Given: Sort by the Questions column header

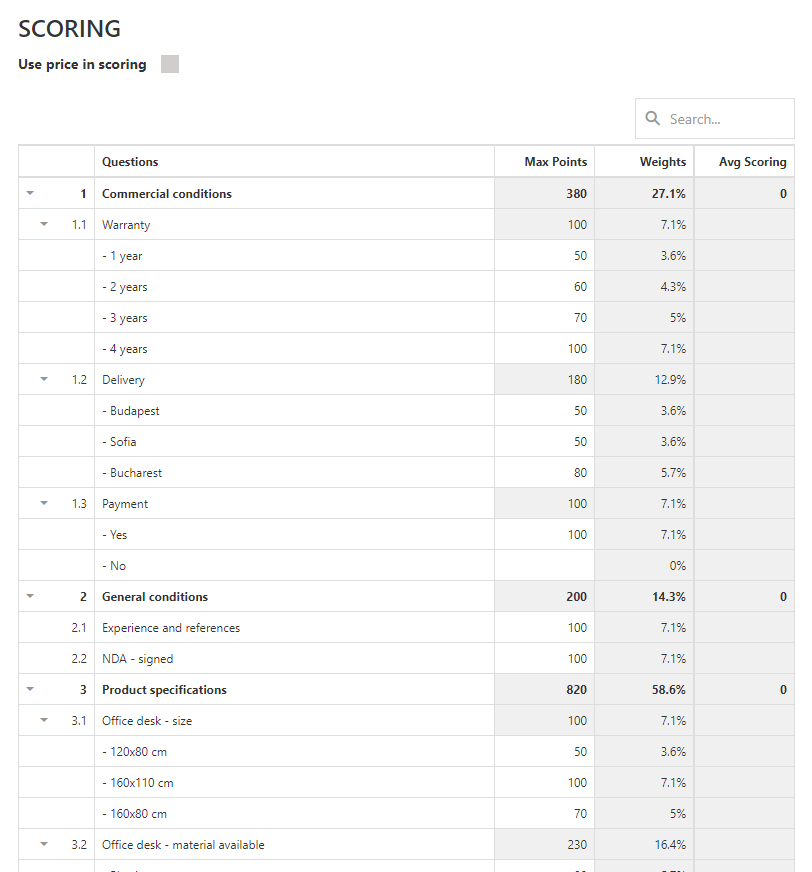Looking at the screenshot, I should [x=130, y=162].
